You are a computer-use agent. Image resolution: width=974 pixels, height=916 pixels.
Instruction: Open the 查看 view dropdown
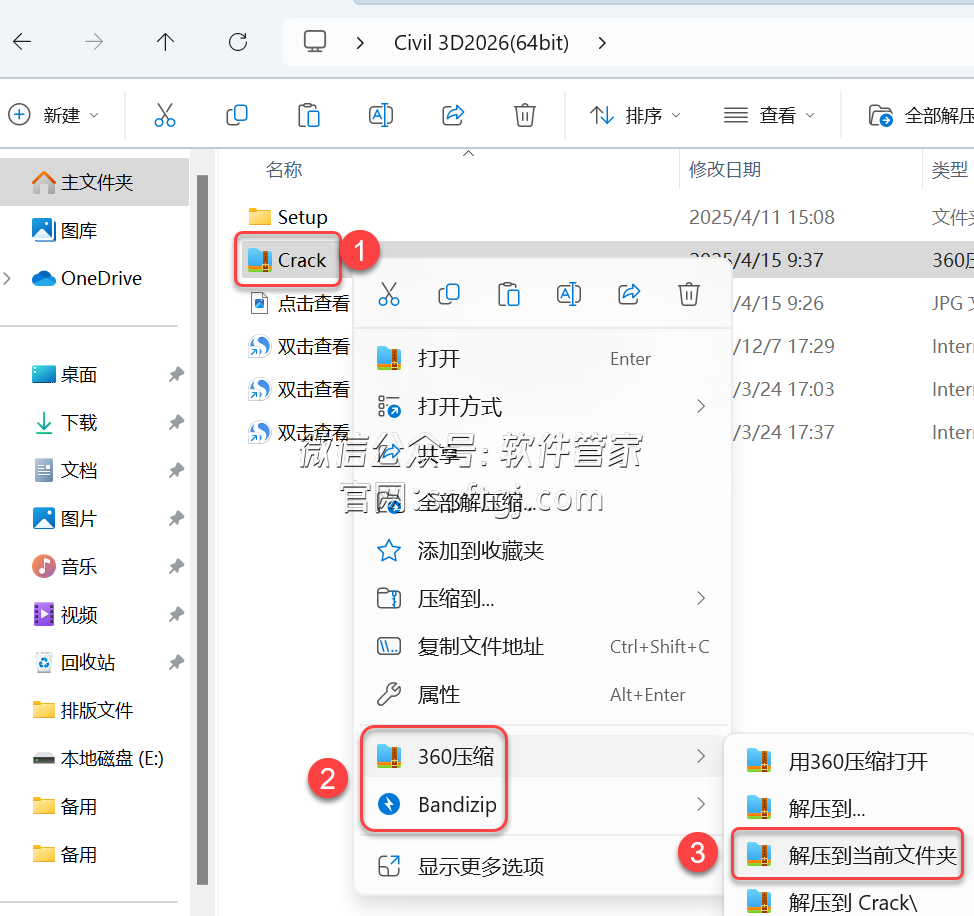(769, 115)
